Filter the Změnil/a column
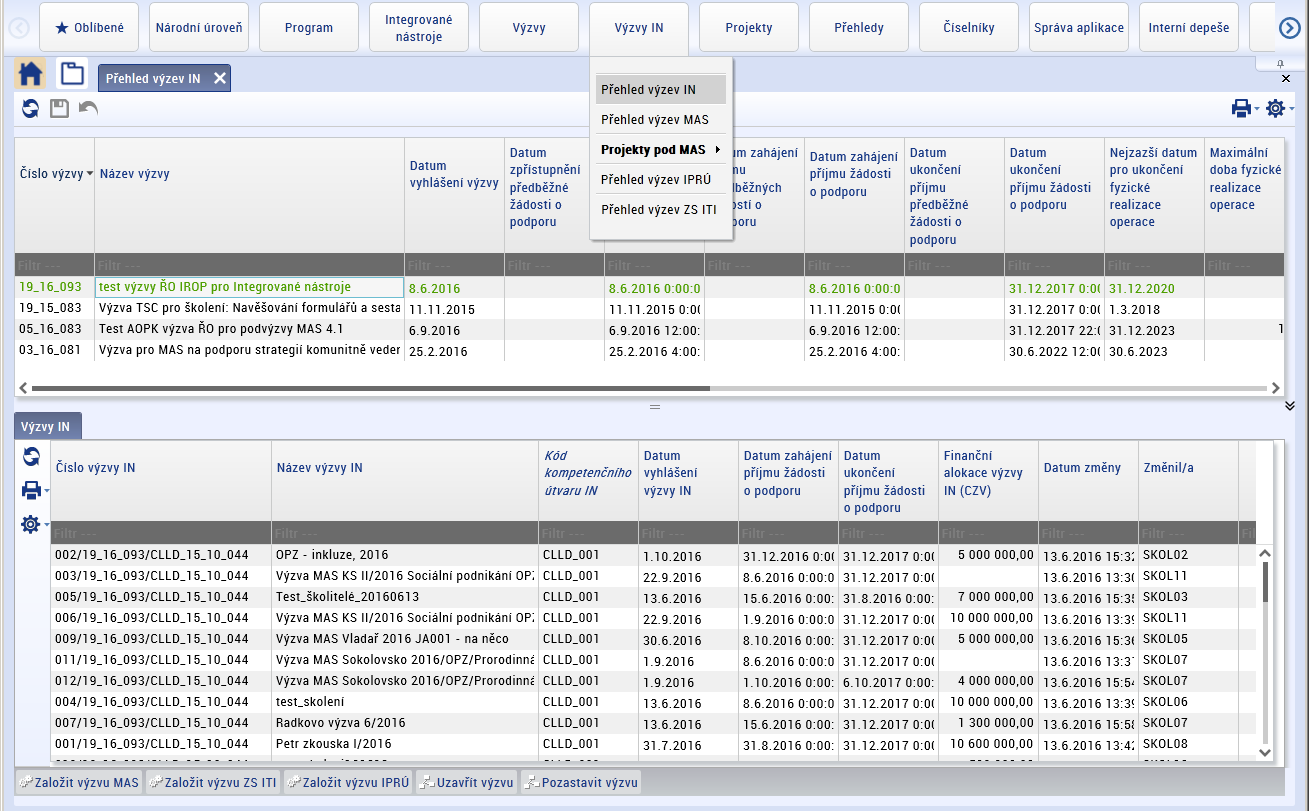The height and width of the screenshot is (811, 1309). 1188,533
